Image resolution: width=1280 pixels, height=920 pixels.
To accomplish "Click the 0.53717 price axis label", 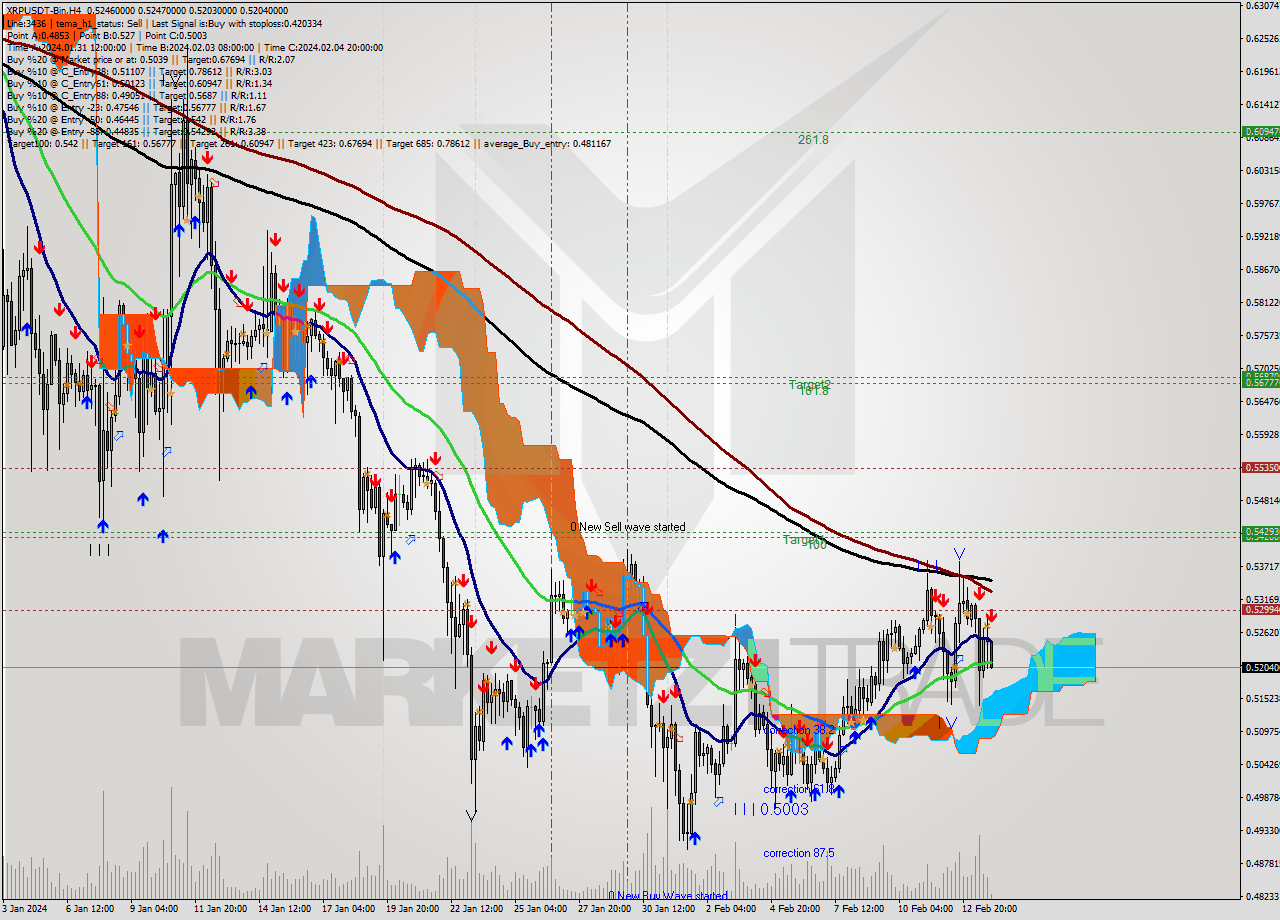I will 1262,566.
